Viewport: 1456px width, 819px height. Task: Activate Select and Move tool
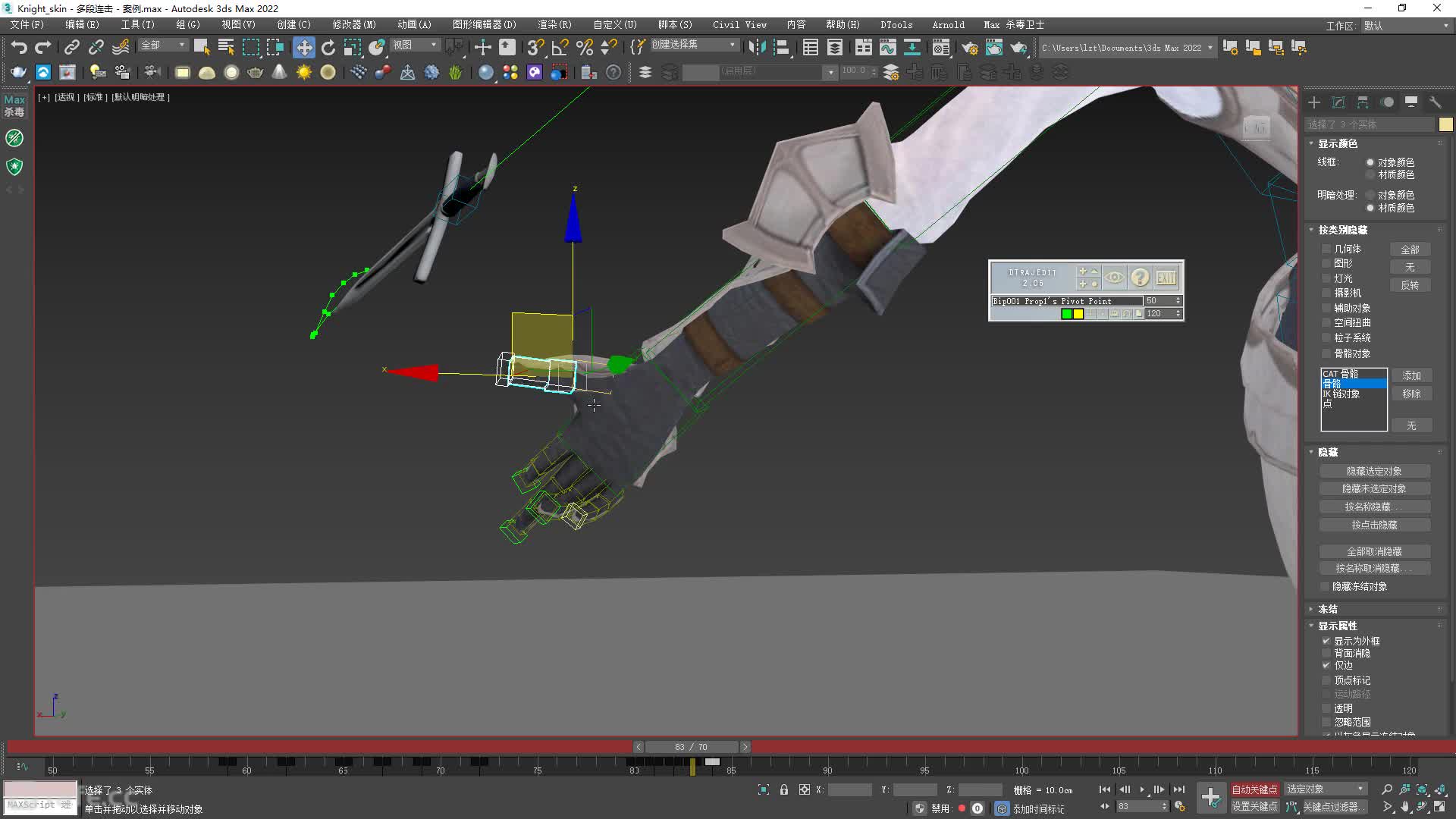click(303, 47)
